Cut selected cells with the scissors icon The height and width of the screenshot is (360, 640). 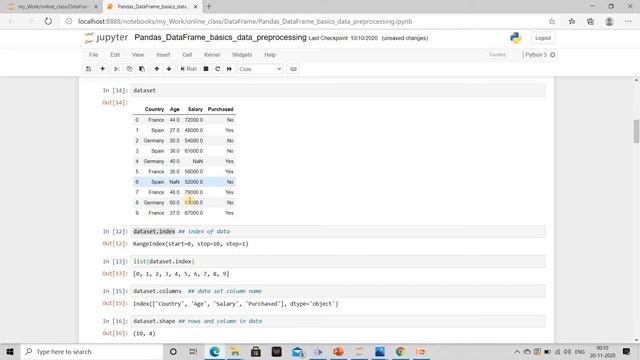coord(117,69)
